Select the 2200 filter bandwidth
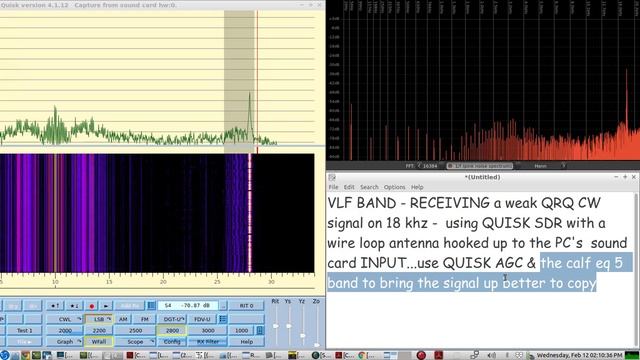 pyautogui.click(x=99, y=331)
